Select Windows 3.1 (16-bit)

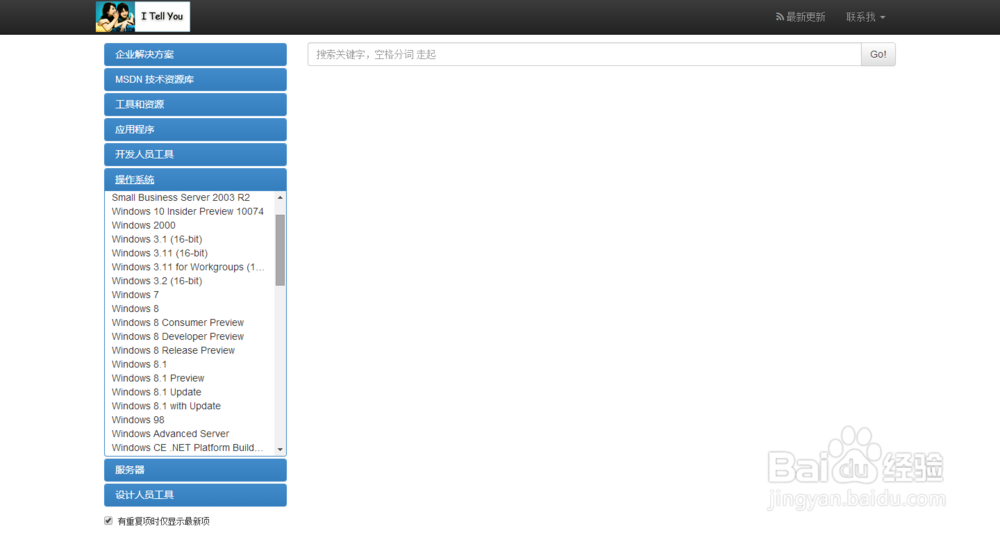[x=157, y=240]
